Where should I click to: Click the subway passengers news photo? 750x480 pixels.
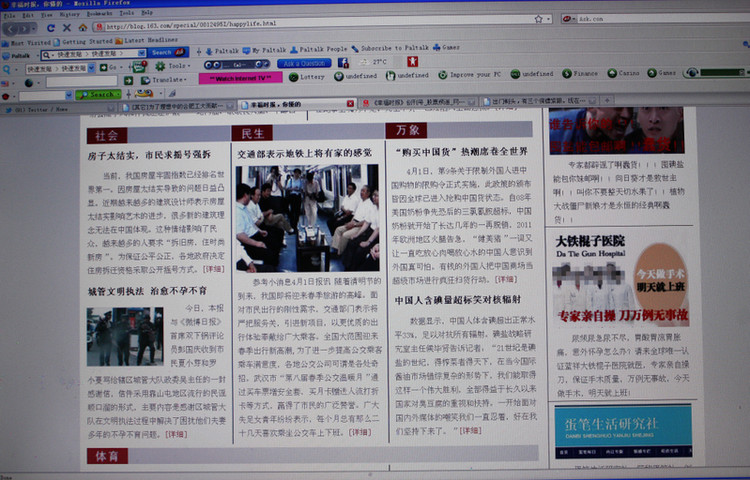tap(307, 217)
